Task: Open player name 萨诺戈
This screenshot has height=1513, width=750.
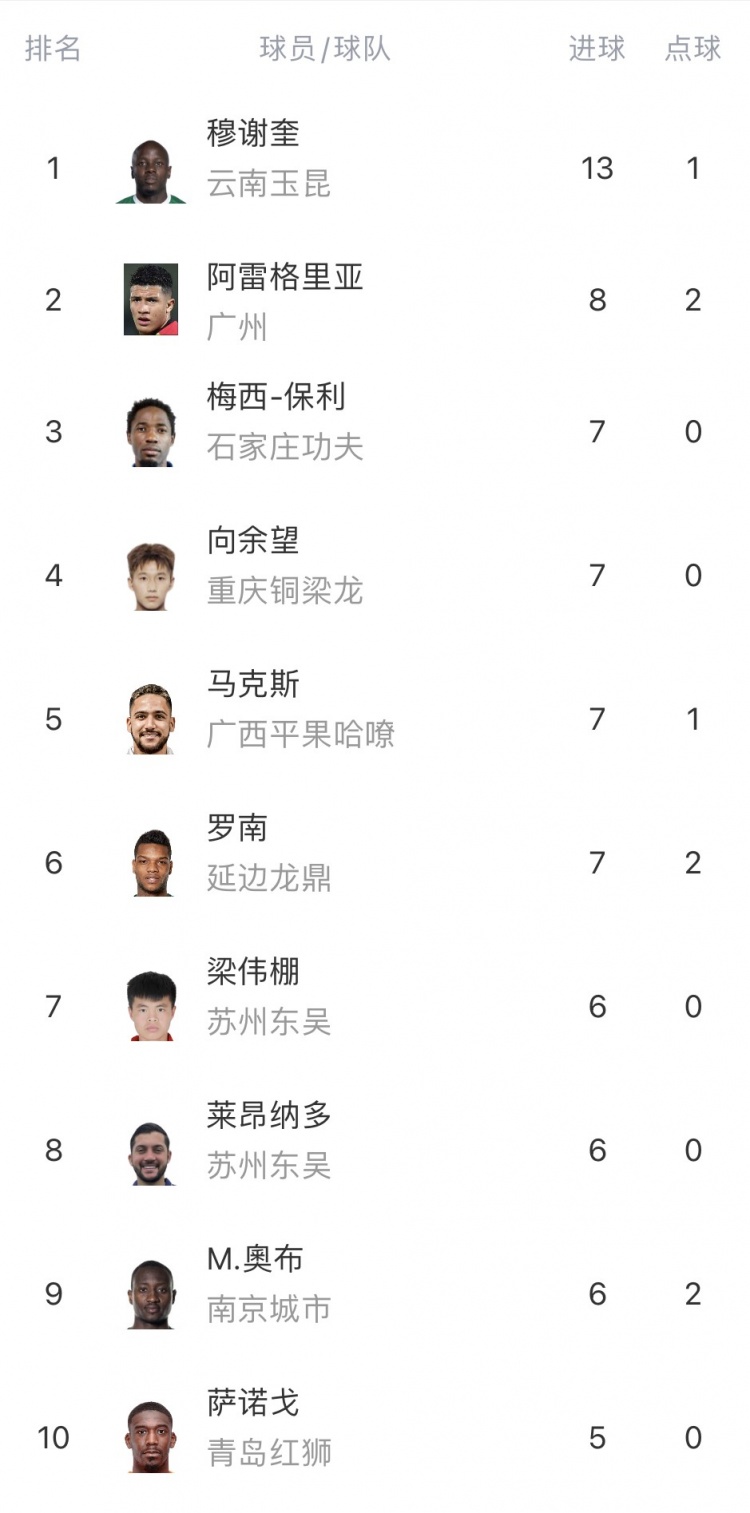Action: point(253,1403)
